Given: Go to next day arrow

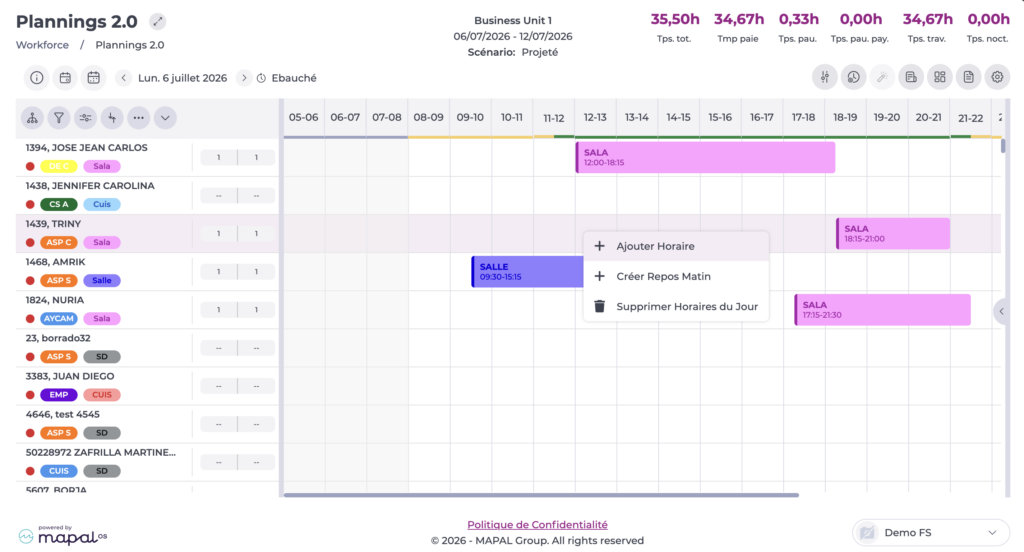Looking at the screenshot, I should coord(244,78).
